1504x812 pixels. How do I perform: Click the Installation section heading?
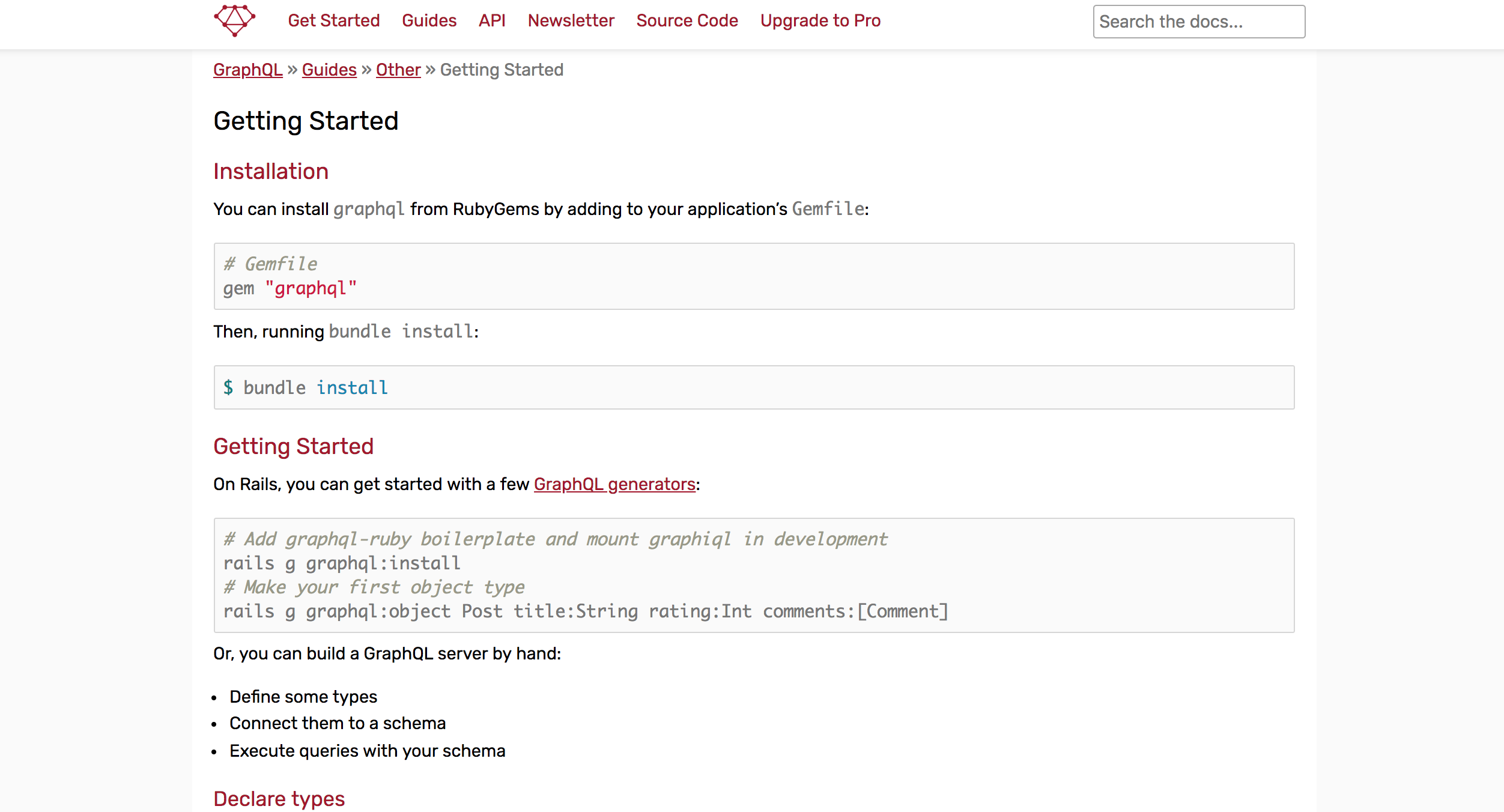click(271, 171)
